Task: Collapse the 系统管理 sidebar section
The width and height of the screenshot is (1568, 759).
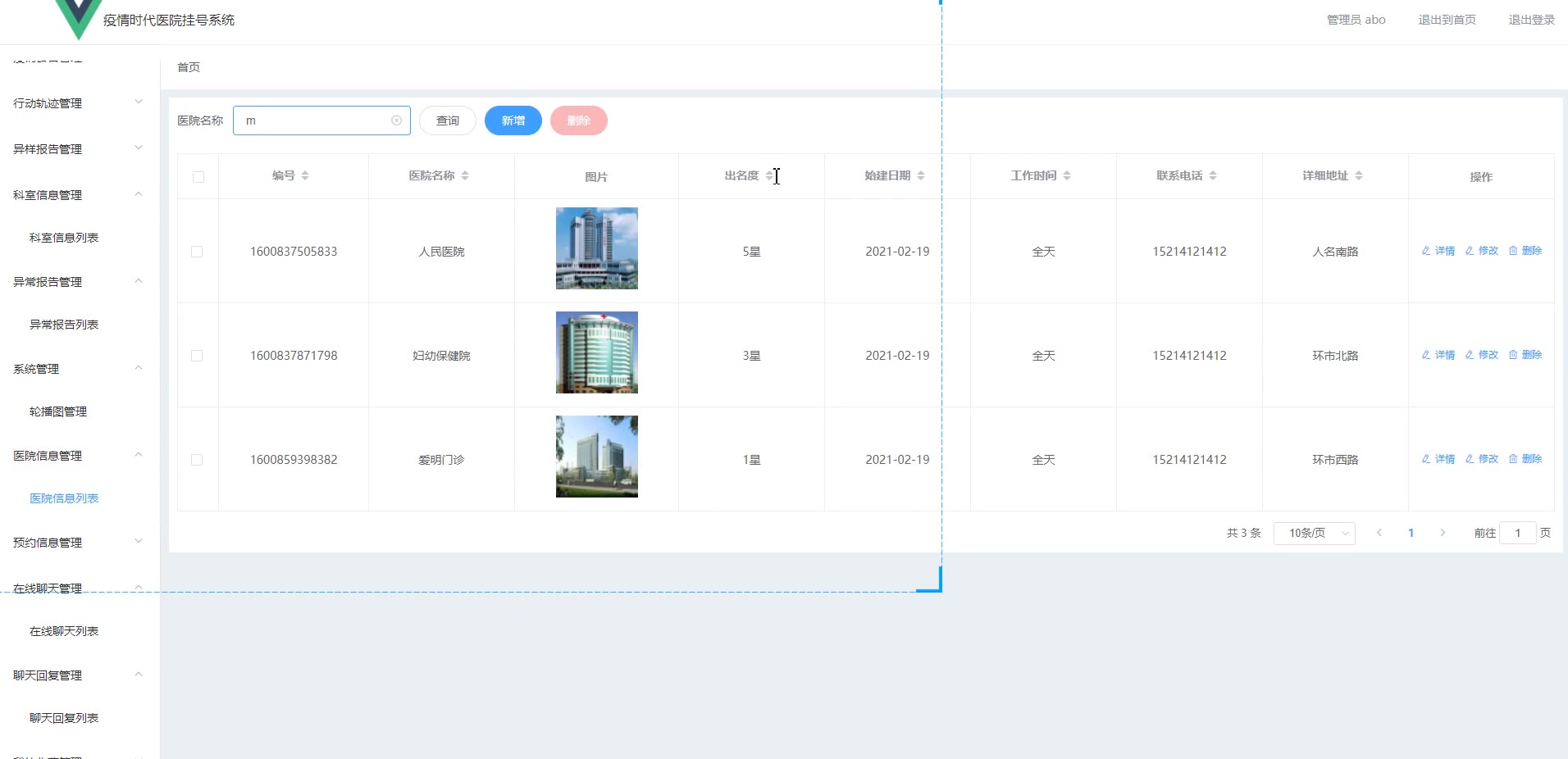Action: click(80, 369)
